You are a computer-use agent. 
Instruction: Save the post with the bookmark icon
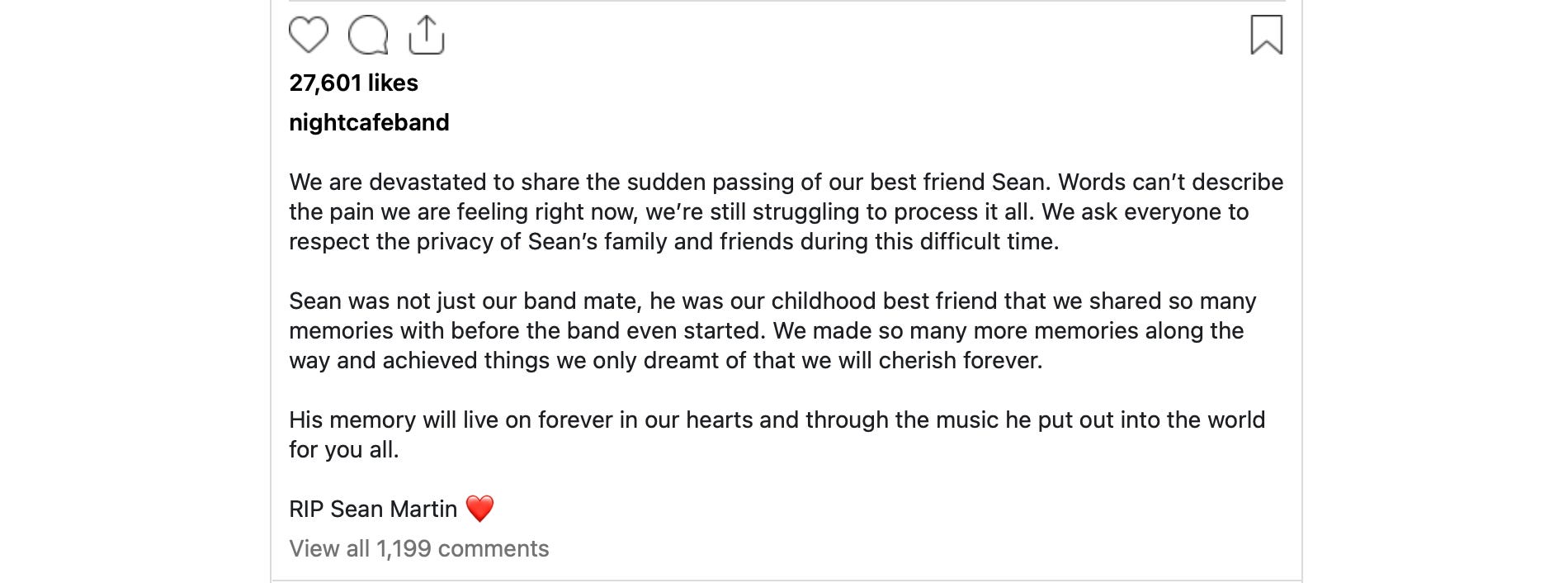(1266, 36)
